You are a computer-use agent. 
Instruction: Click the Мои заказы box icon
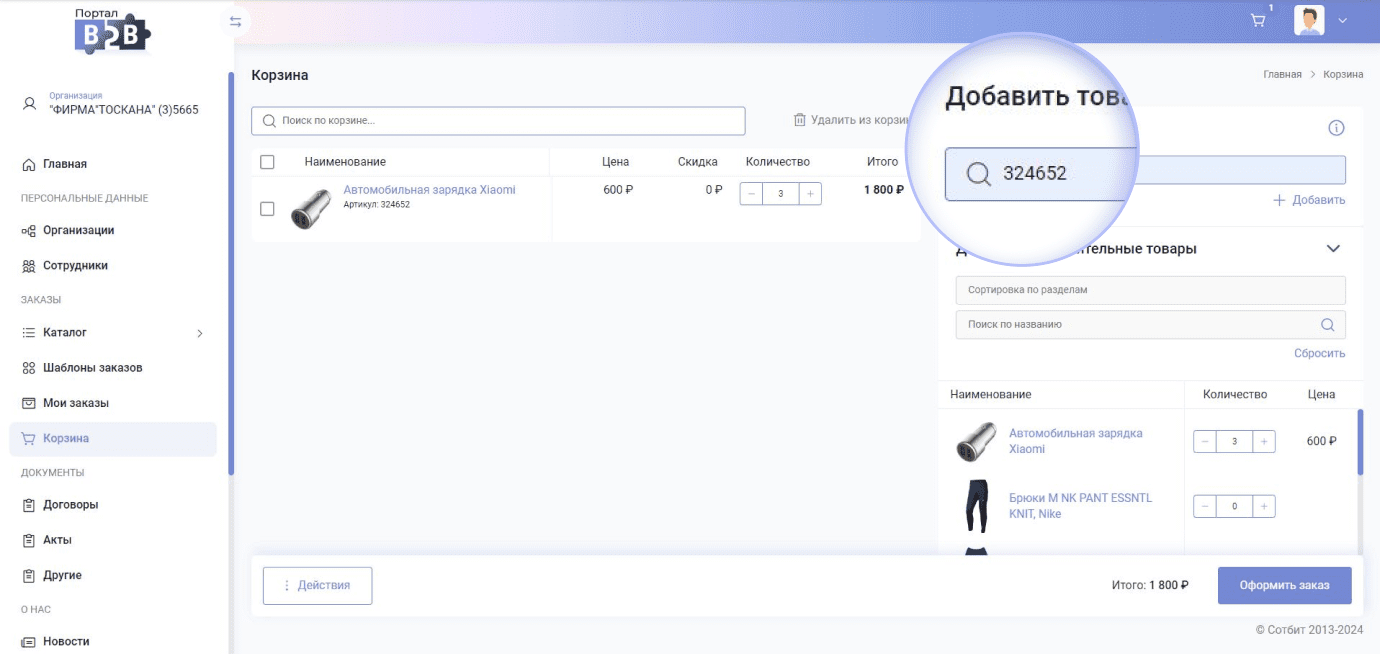click(29, 403)
